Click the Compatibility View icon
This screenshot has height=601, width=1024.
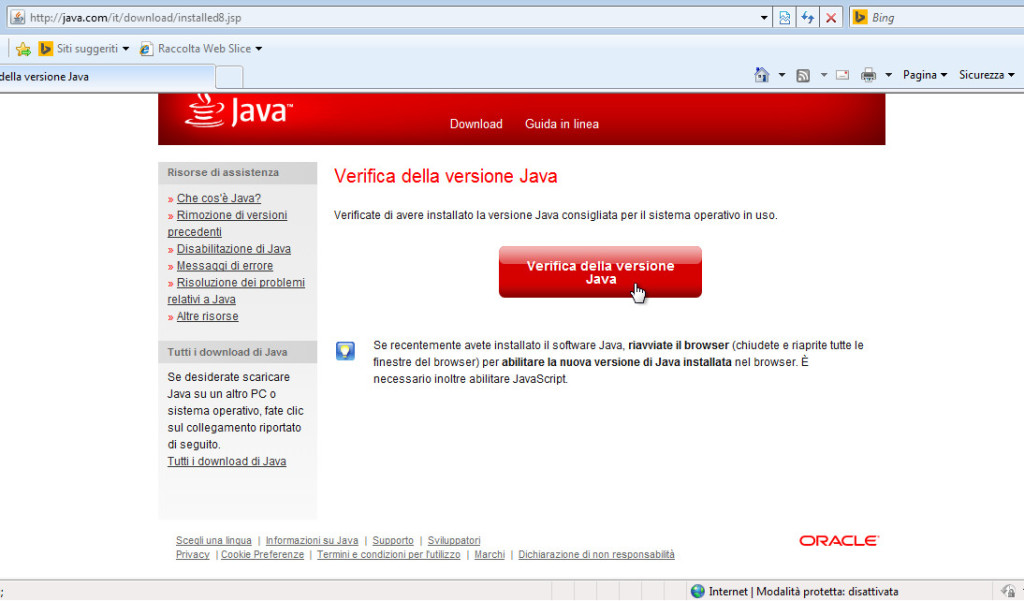click(784, 18)
